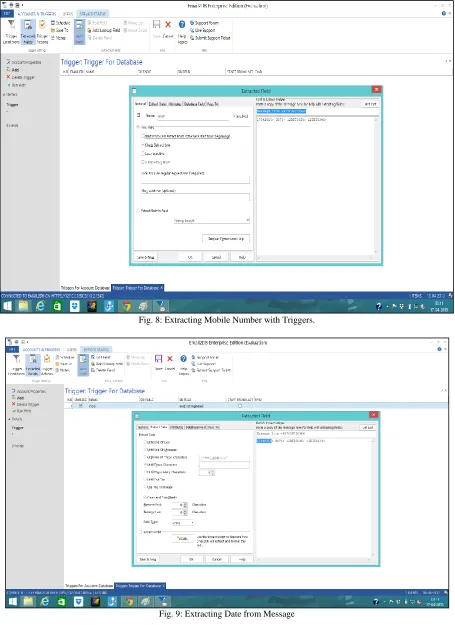Screen dimensions: 455x628
Task: Click Account Properties in Fig. 8 left sidebar
Action: [x=24, y=62]
